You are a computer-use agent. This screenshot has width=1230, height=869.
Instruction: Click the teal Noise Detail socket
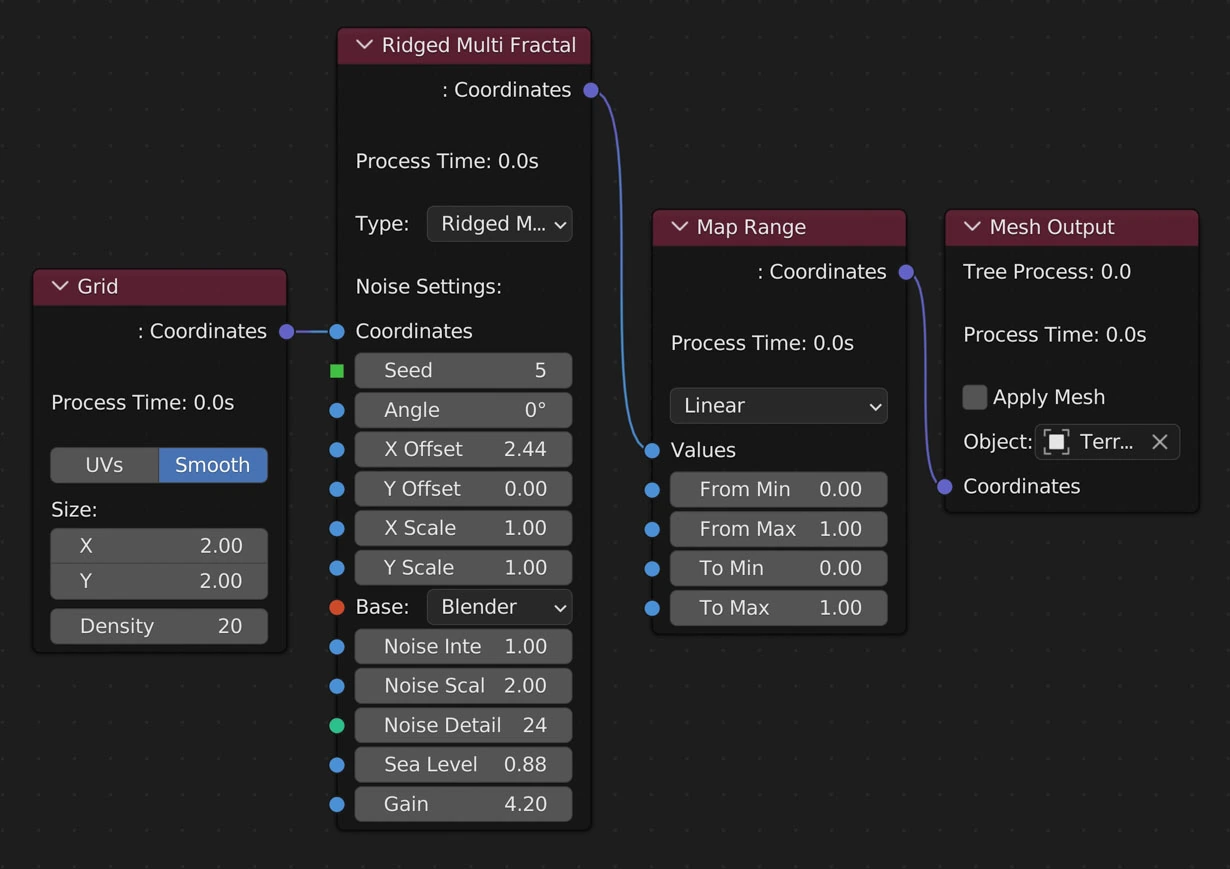pos(337,725)
